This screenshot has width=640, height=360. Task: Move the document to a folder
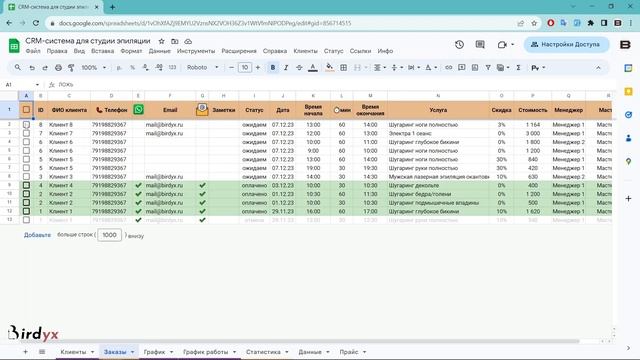pyautogui.click(x=175, y=41)
